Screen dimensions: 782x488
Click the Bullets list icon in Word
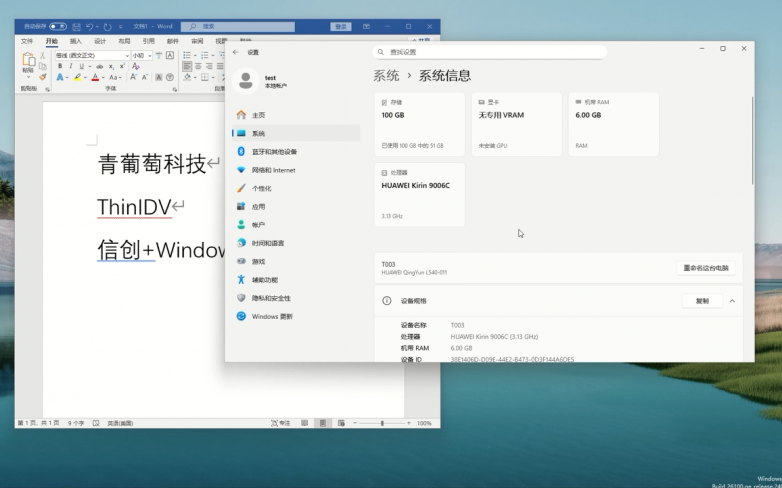187,55
